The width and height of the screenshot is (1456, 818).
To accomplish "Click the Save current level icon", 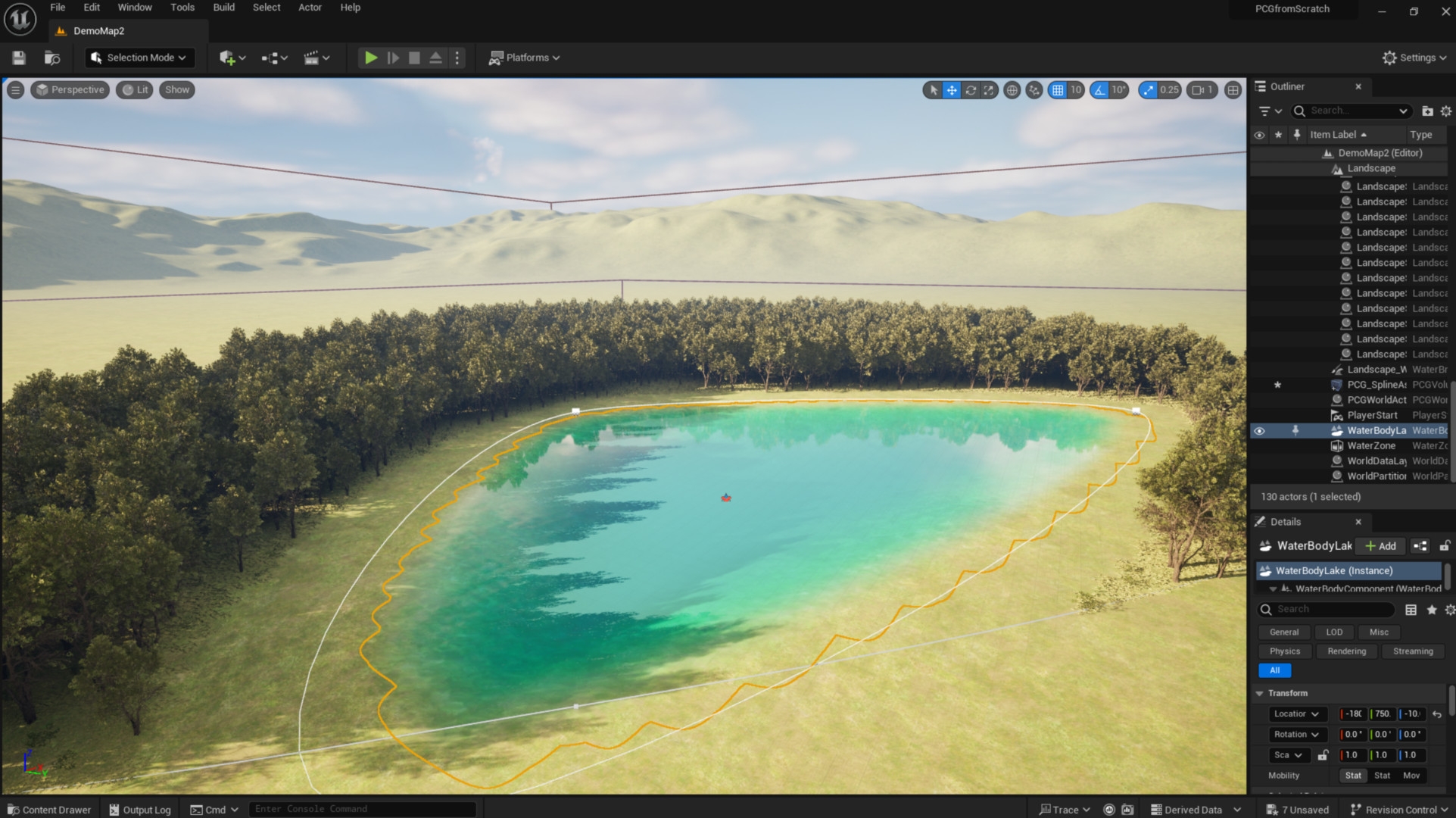I will click(x=19, y=58).
